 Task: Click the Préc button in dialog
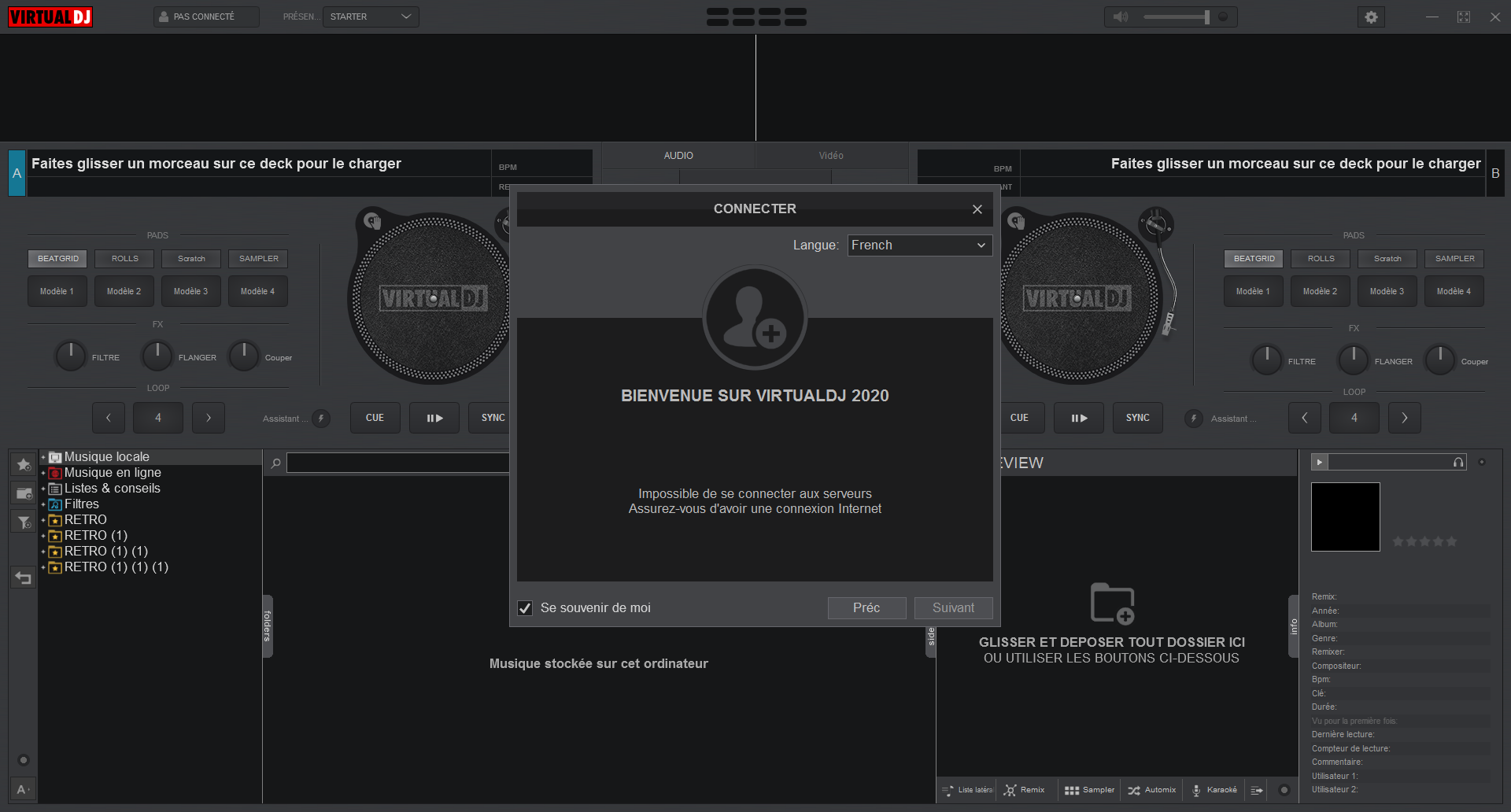pos(866,608)
